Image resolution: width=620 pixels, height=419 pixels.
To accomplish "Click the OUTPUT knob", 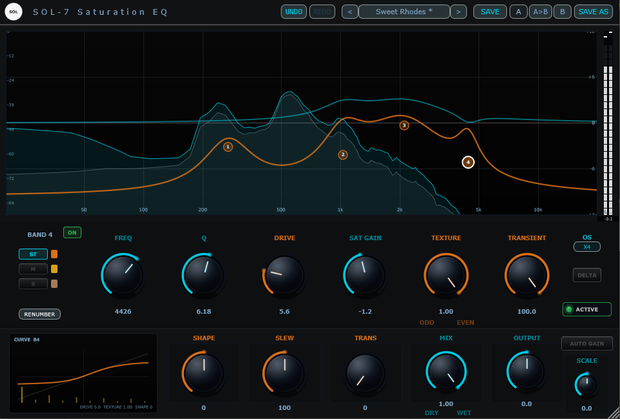I will click(527, 373).
